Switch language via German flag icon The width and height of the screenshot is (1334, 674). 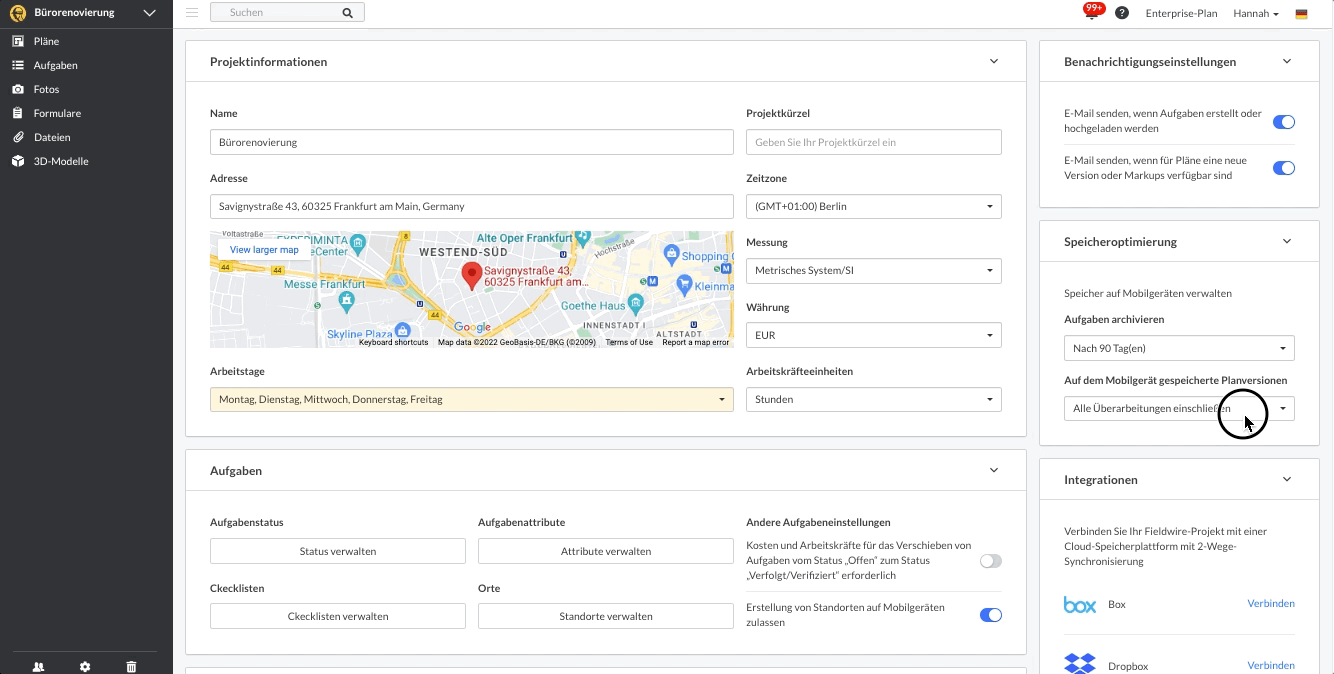pos(1301,14)
